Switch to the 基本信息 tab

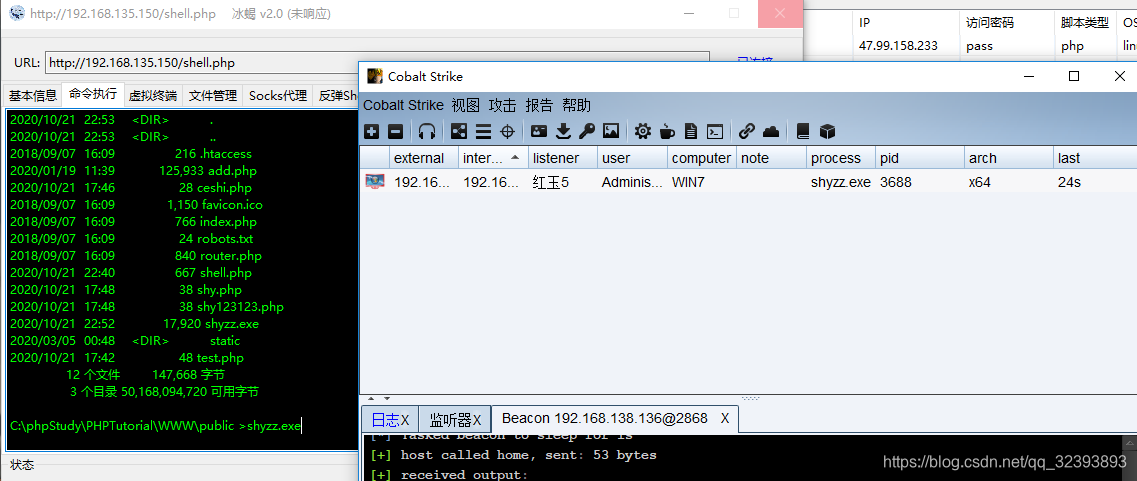pos(33,95)
